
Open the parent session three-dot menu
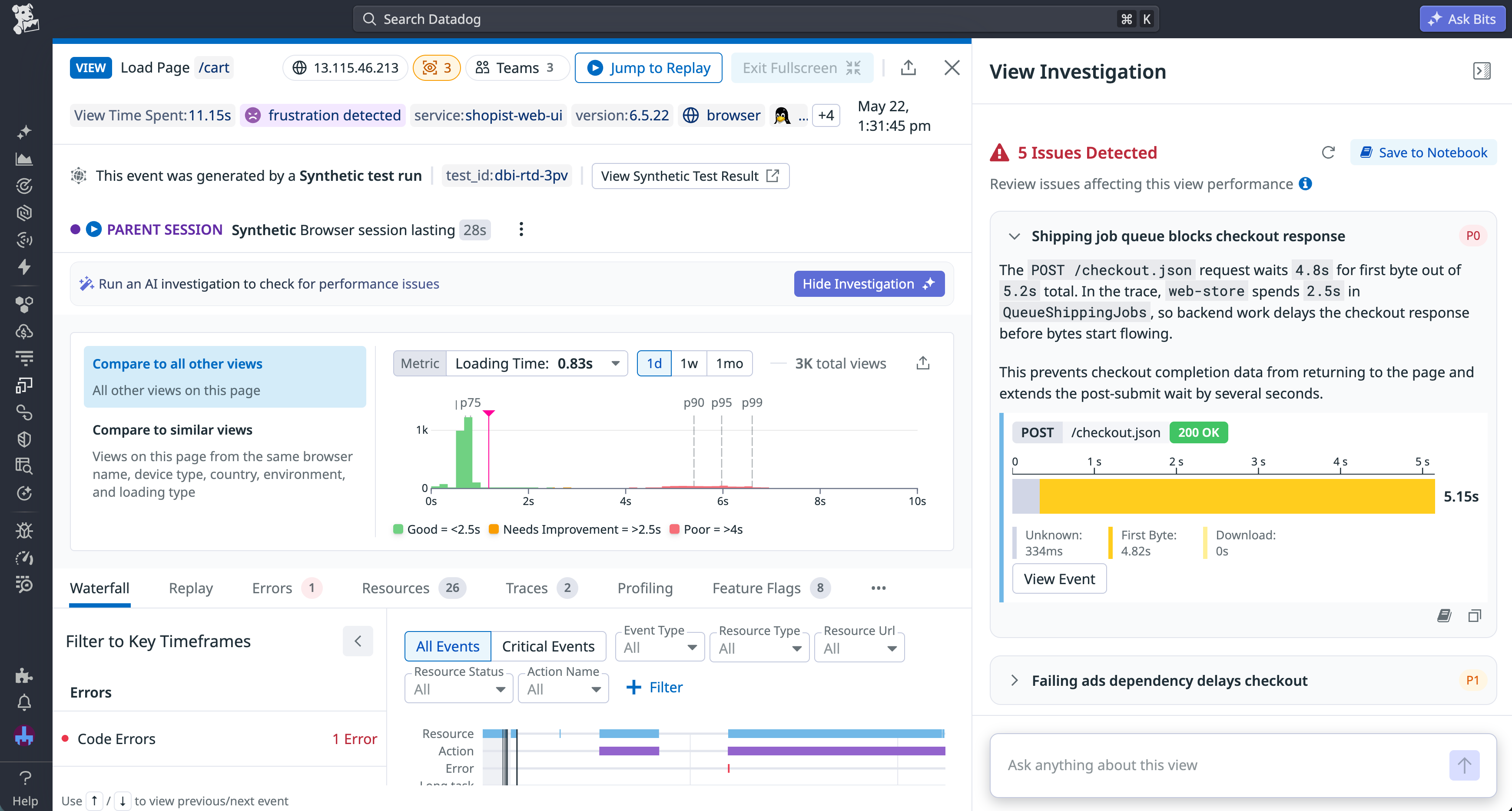click(521, 229)
